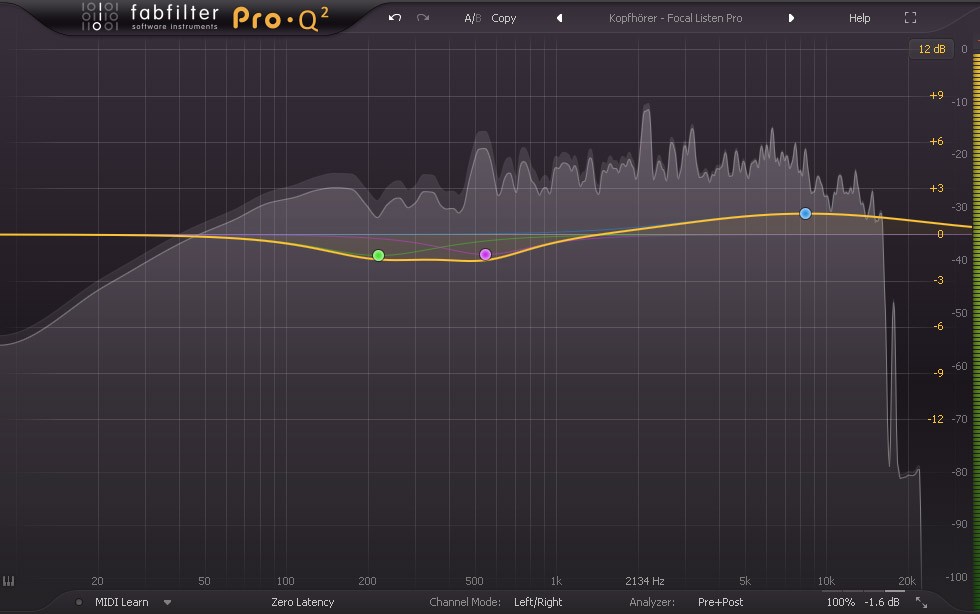Click the redo arrow icon

(x=423, y=18)
